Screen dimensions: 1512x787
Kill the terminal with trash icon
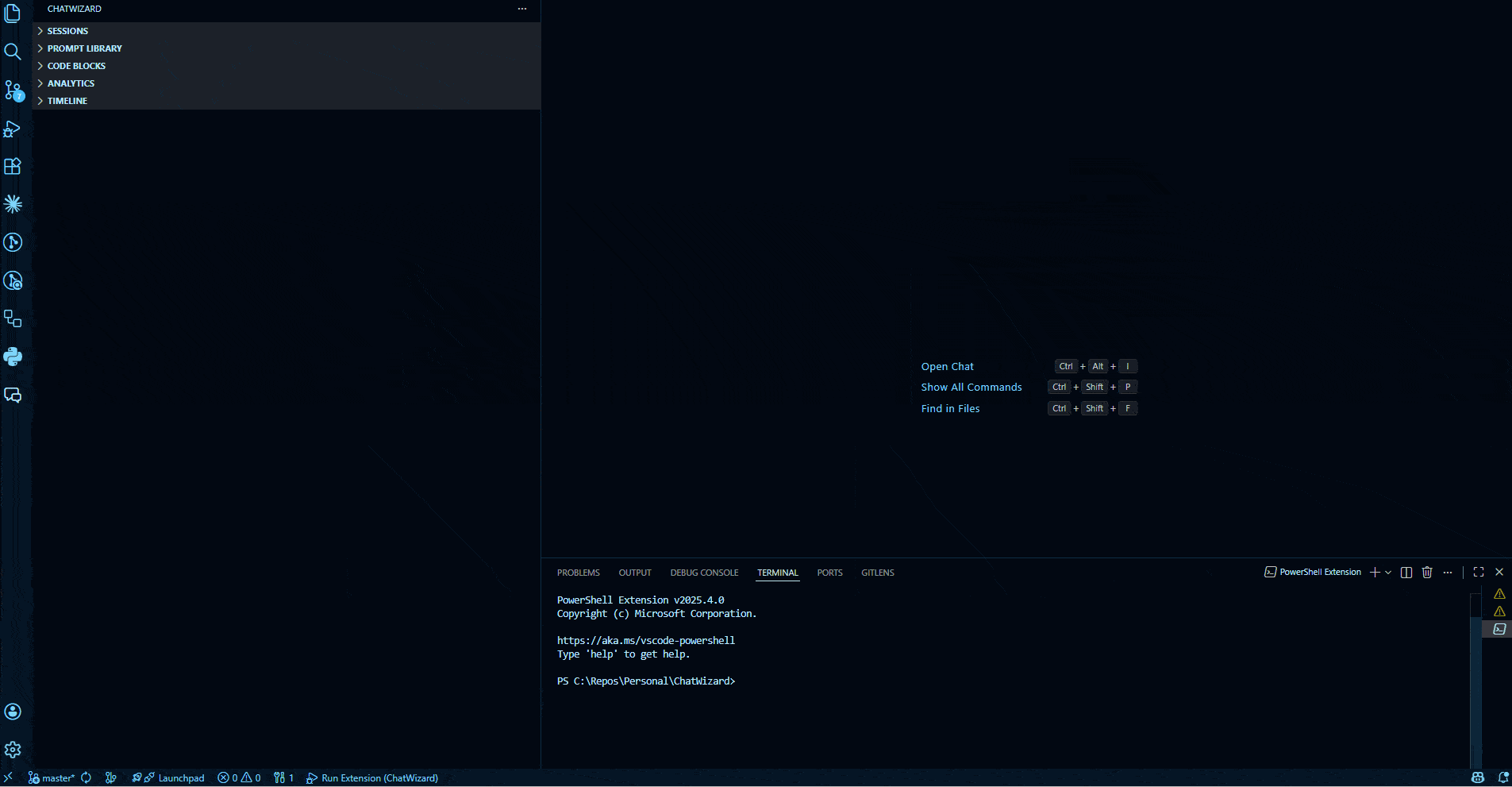[1427, 573]
